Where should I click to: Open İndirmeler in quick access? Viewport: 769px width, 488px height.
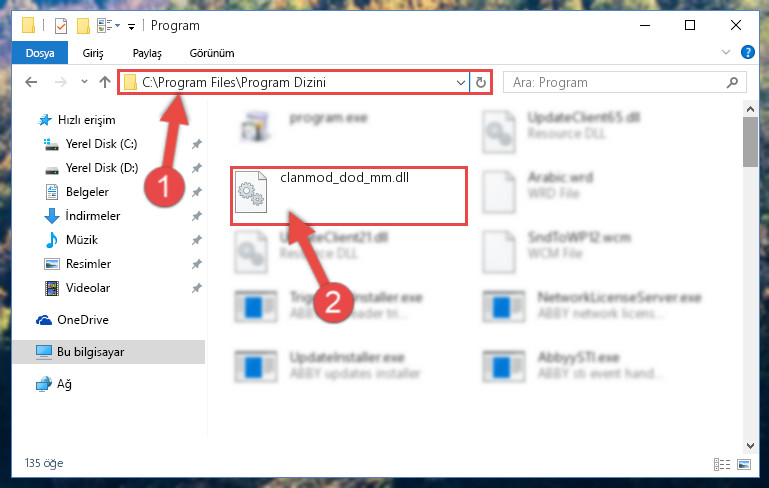coord(93,216)
